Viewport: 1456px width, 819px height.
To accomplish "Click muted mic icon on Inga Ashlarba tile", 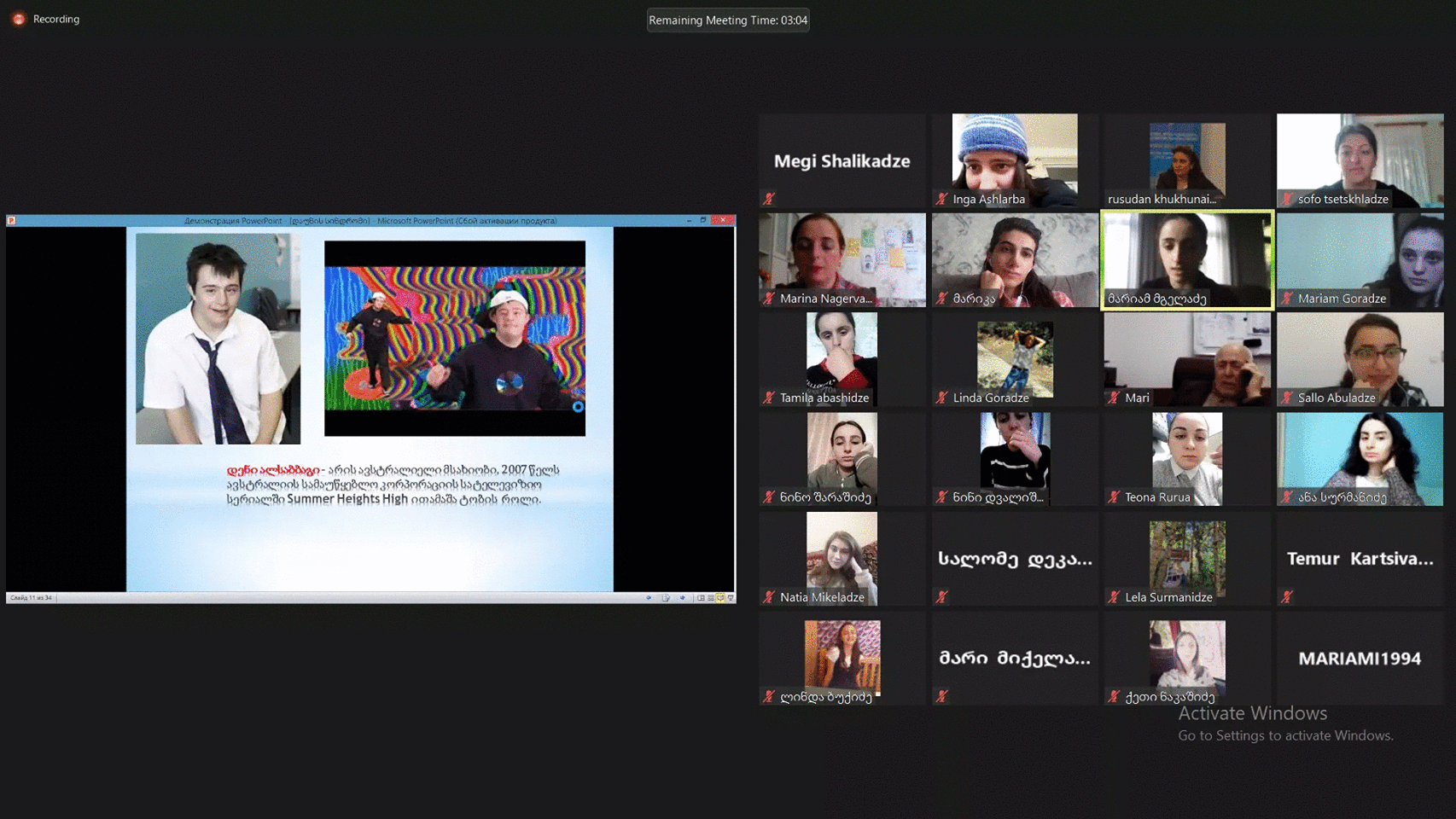I will [x=941, y=199].
